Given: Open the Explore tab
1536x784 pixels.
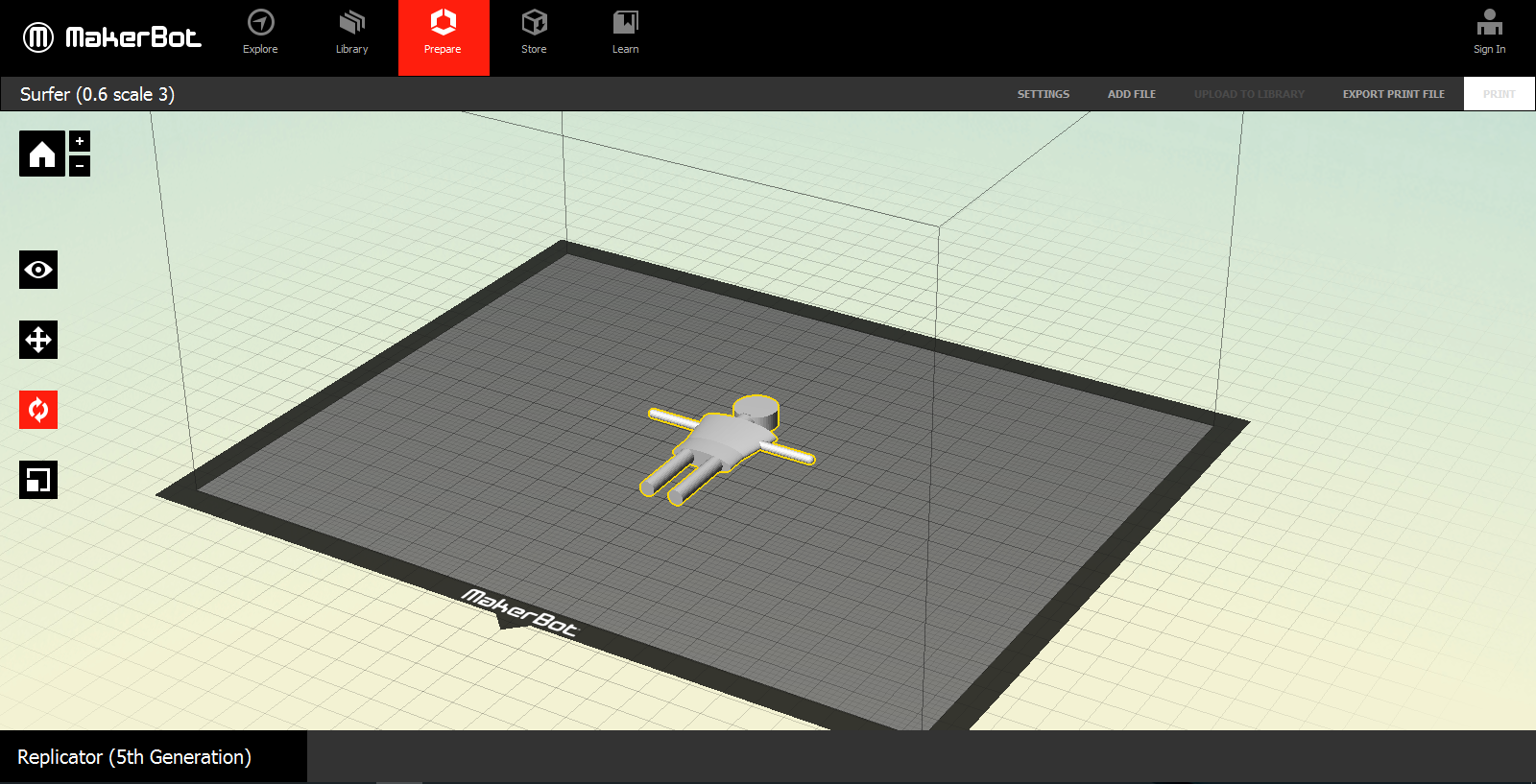Looking at the screenshot, I should pyautogui.click(x=260, y=33).
